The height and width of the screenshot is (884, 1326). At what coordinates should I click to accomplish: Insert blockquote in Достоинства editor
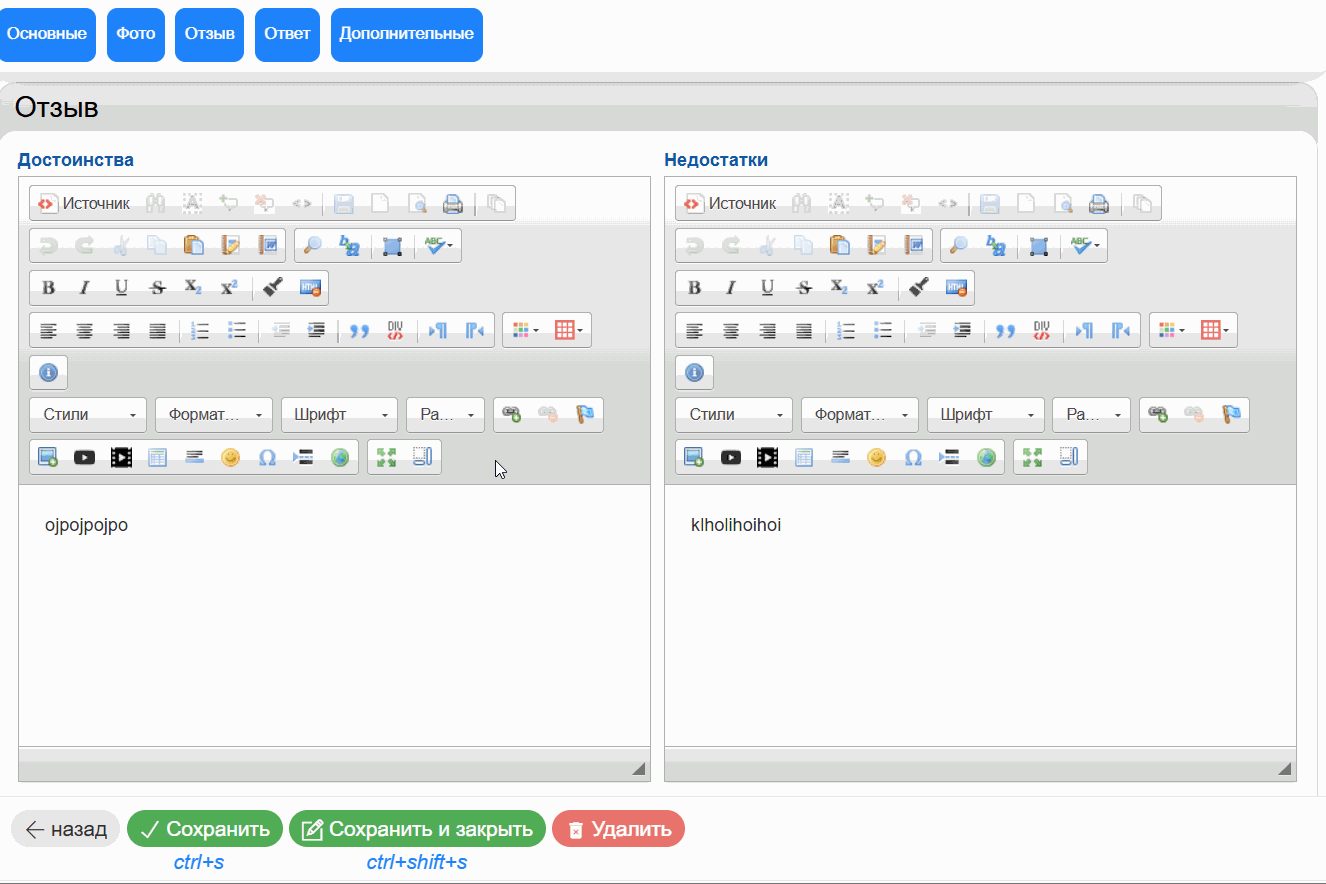(359, 331)
